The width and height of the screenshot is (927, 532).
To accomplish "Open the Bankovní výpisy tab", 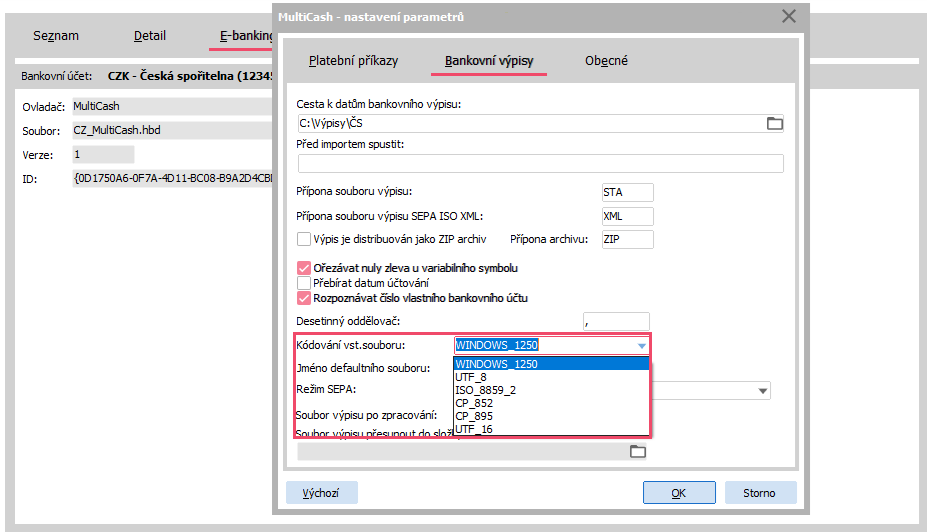I will (x=489, y=60).
